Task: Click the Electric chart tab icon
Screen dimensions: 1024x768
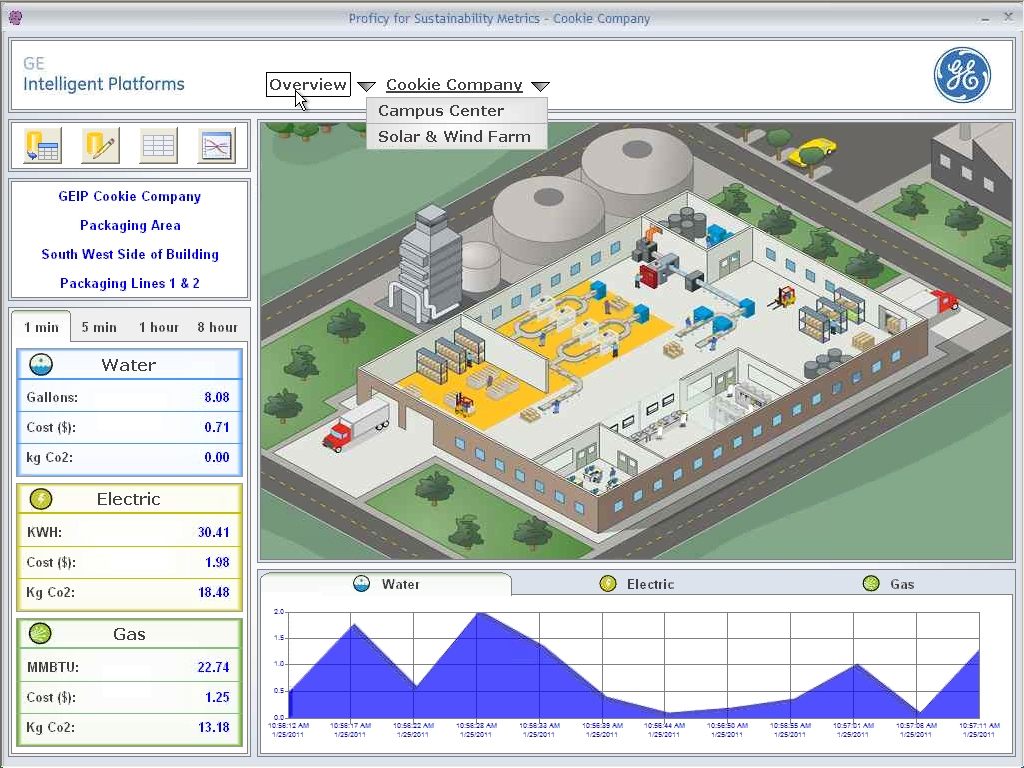Action: coord(608,583)
